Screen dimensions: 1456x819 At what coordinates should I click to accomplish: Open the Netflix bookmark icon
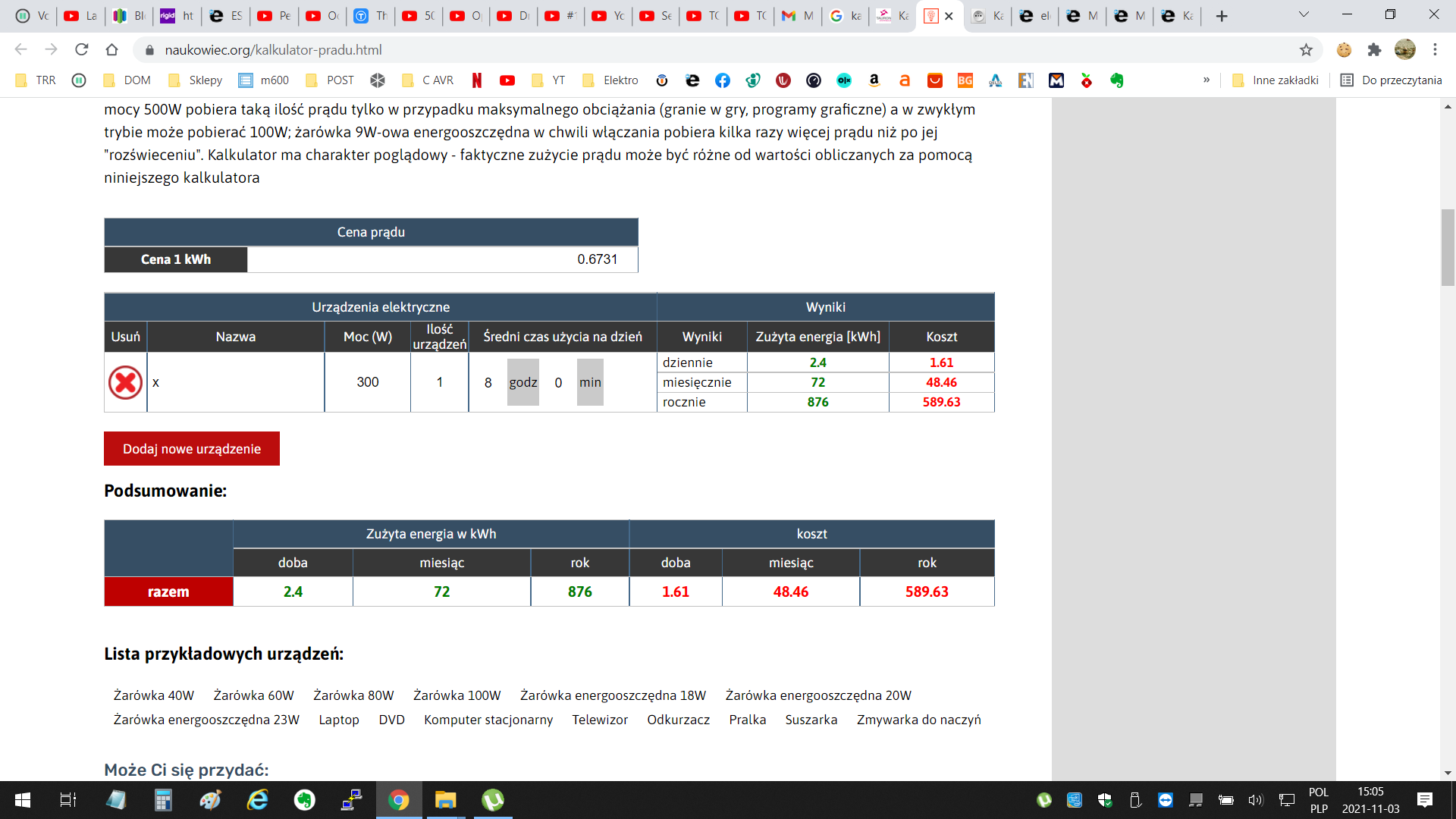tap(477, 80)
